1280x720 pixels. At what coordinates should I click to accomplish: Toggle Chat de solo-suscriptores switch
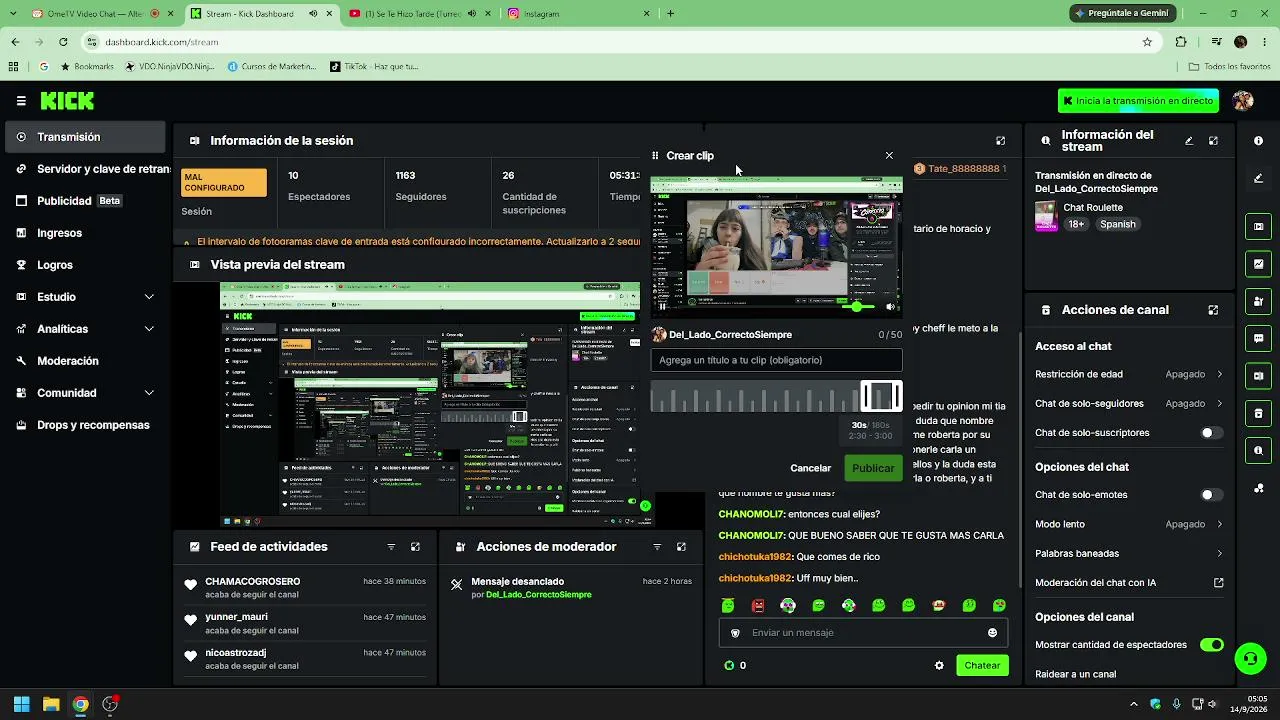point(1211,433)
